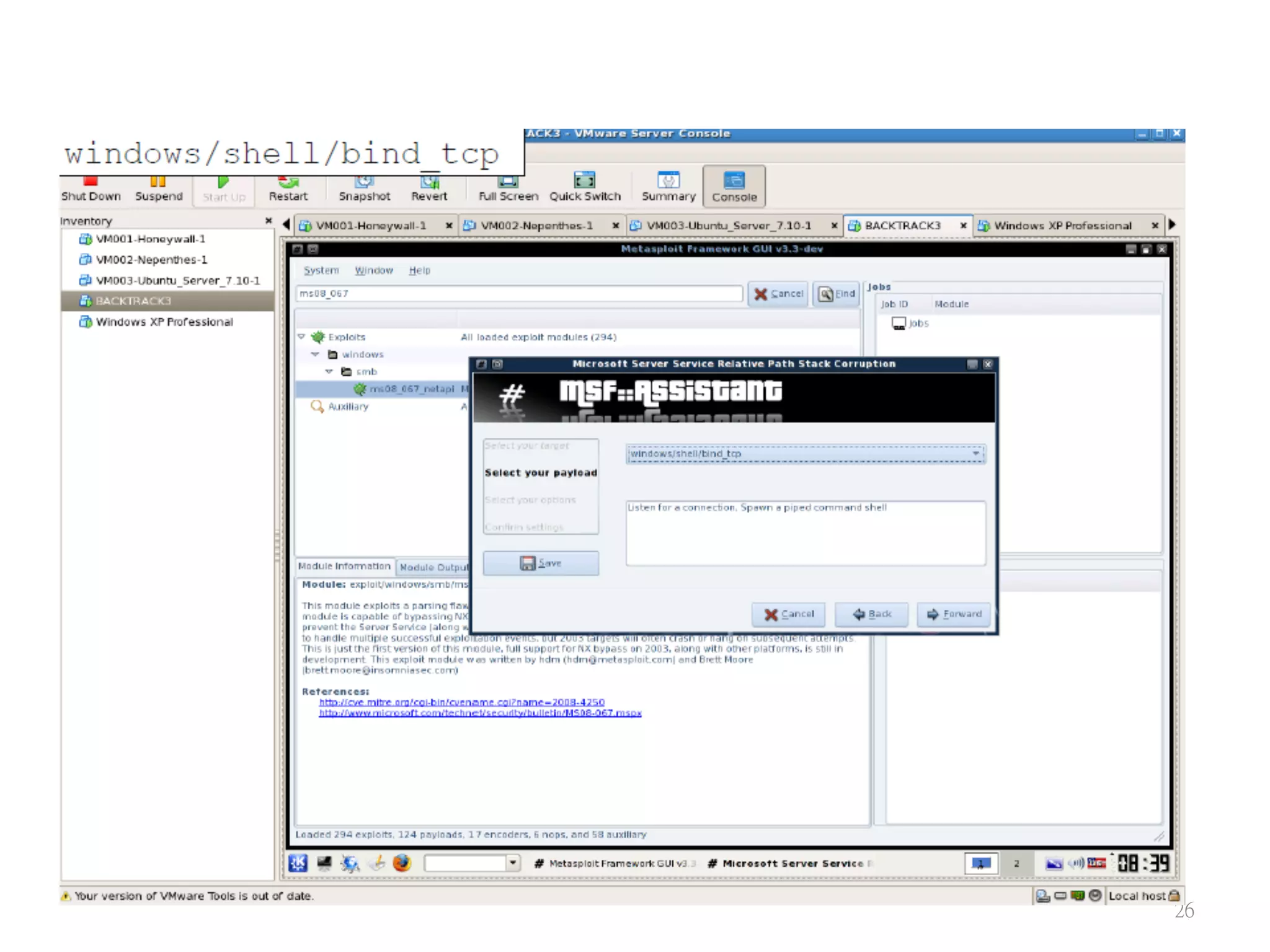Click the Restart VM icon
This screenshot has height=952, width=1270.
pos(288,182)
